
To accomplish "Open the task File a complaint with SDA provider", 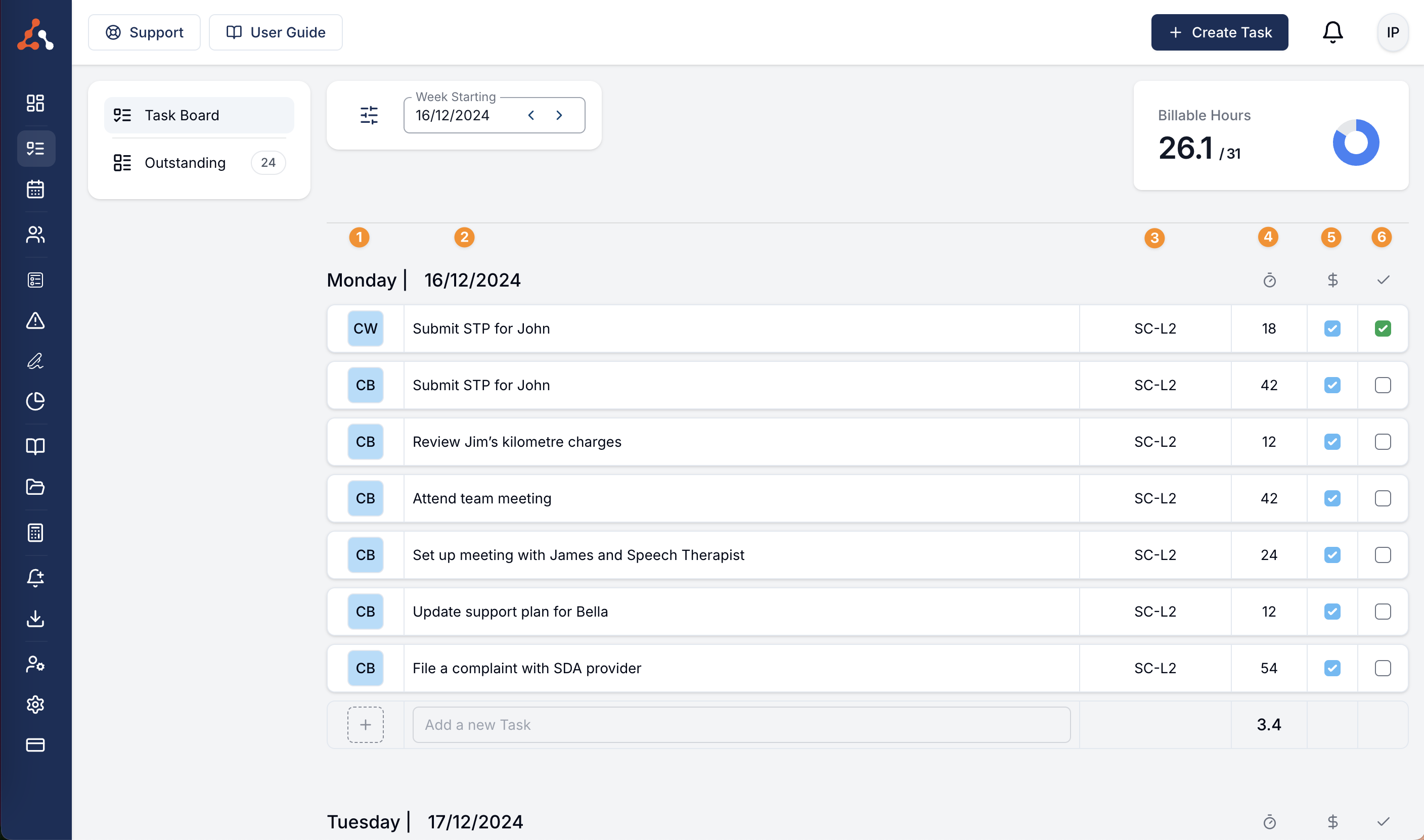I will pyautogui.click(x=526, y=668).
